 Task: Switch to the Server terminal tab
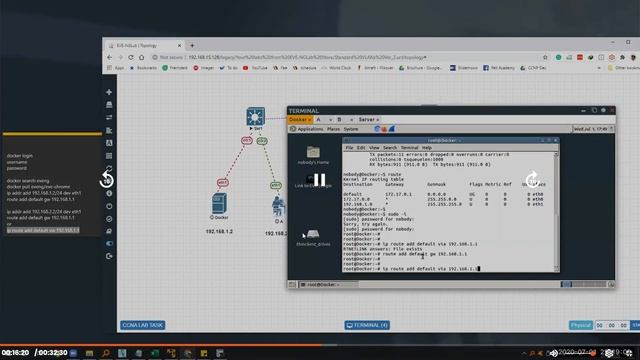click(369, 120)
